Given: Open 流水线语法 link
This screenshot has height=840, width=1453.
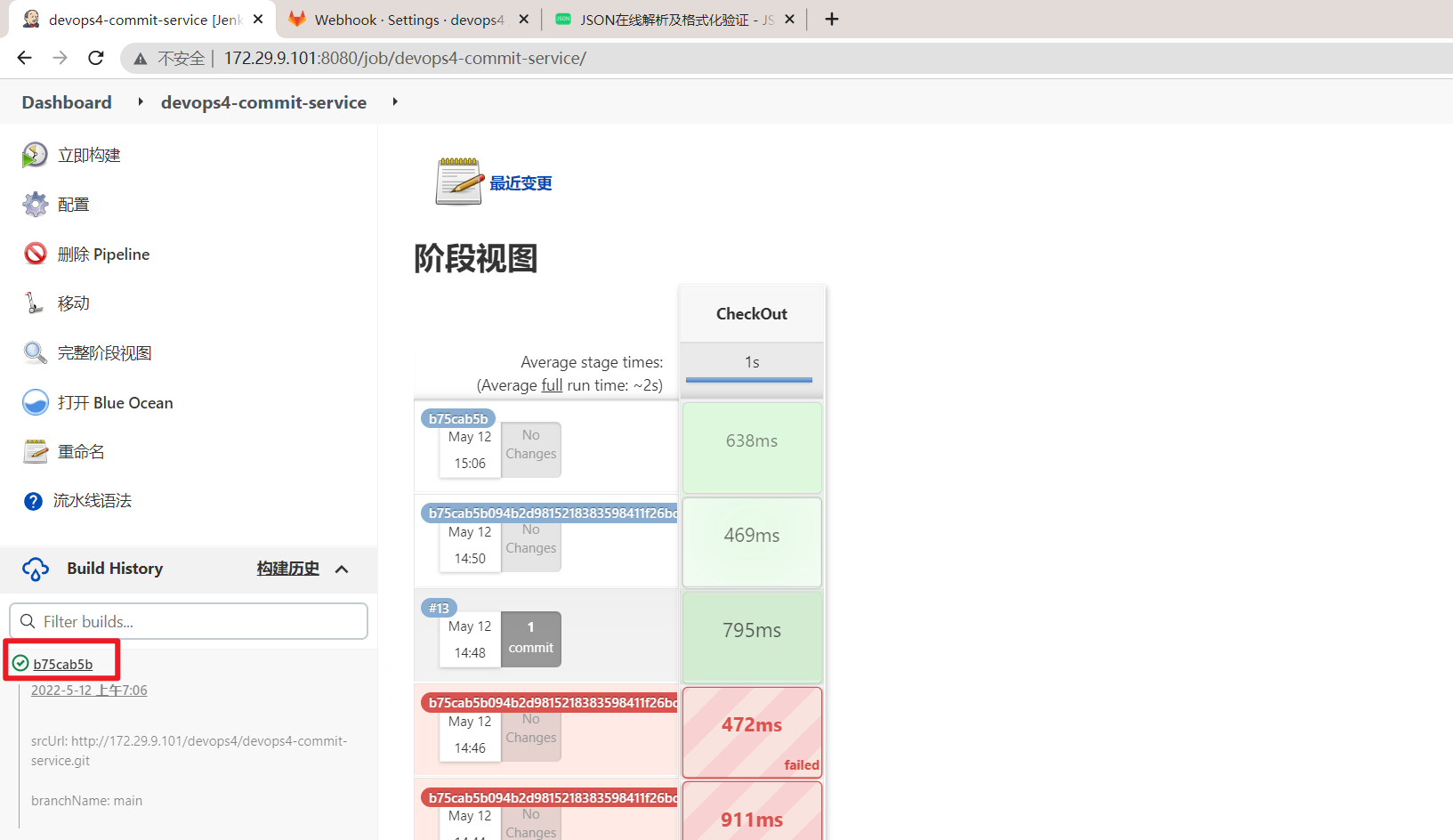Looking at the screenshot, I should coord(93,501).
